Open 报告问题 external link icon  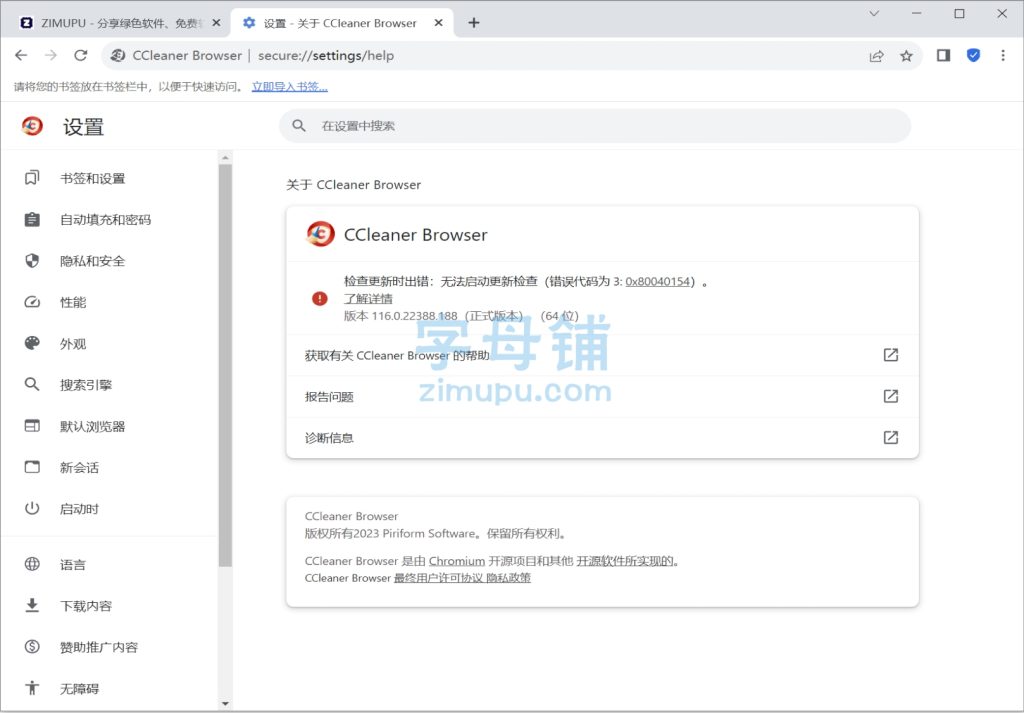tap(891, 396)
